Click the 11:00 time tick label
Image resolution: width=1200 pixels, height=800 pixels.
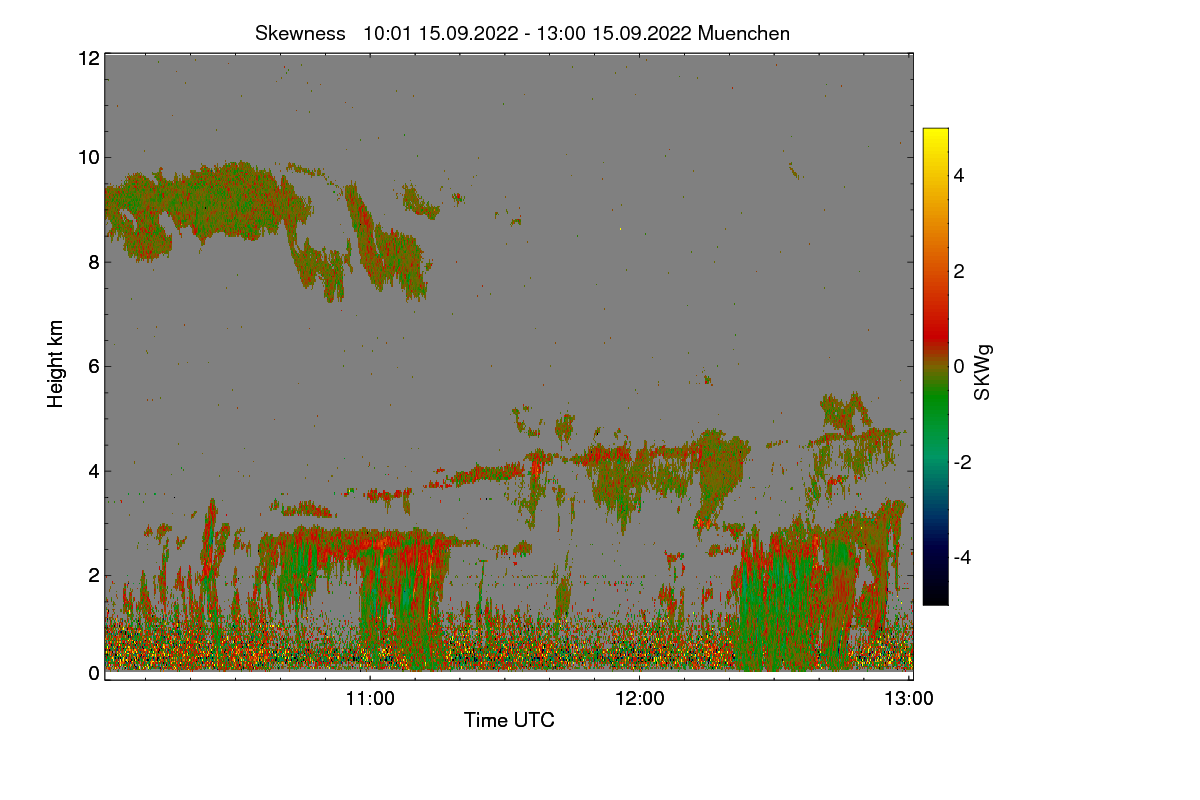pos(370,698)
